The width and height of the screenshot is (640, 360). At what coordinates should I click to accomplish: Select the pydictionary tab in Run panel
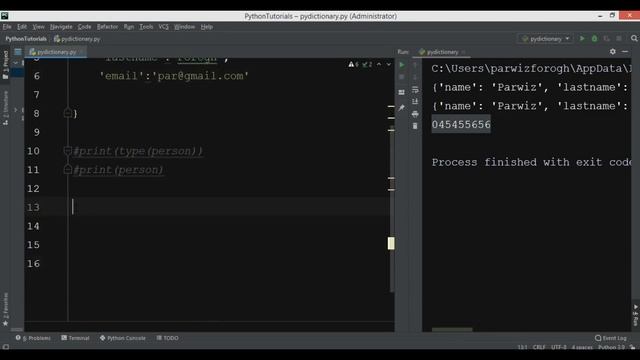click(442, 52)
